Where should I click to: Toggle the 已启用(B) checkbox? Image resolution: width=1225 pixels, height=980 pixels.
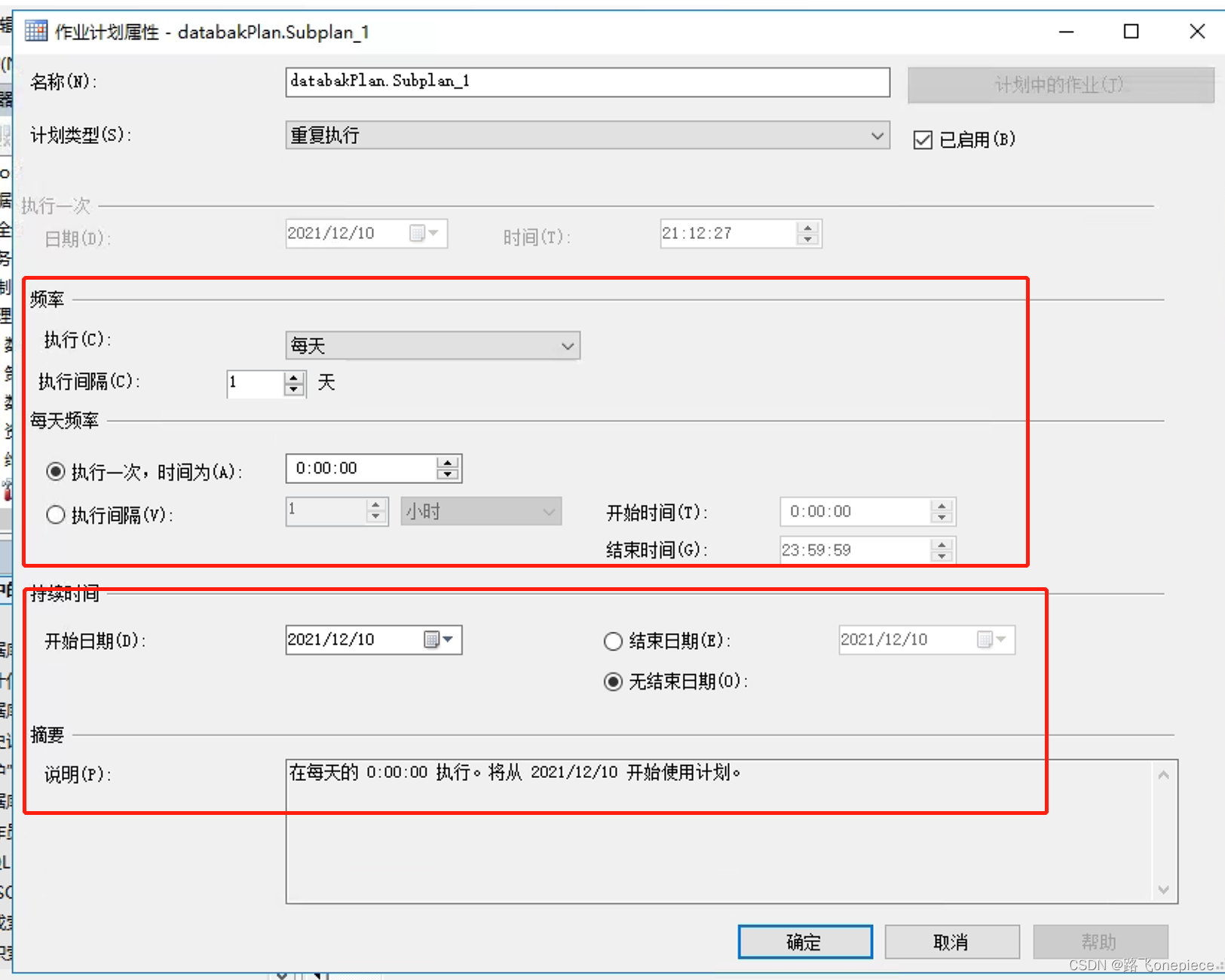(x=923, y=140)
